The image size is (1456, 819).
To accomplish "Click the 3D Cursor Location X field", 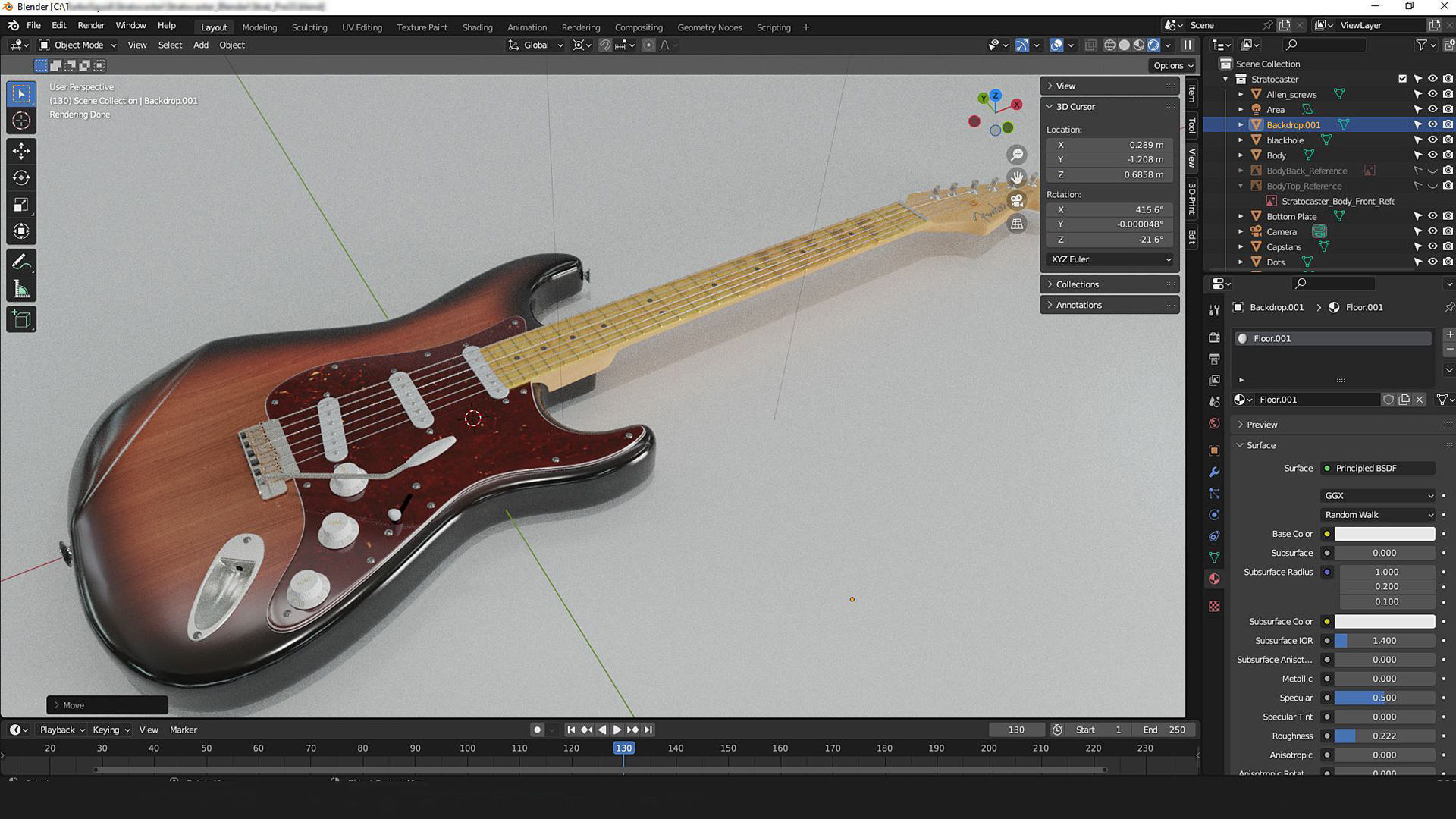I will (x=1109, y=145).
